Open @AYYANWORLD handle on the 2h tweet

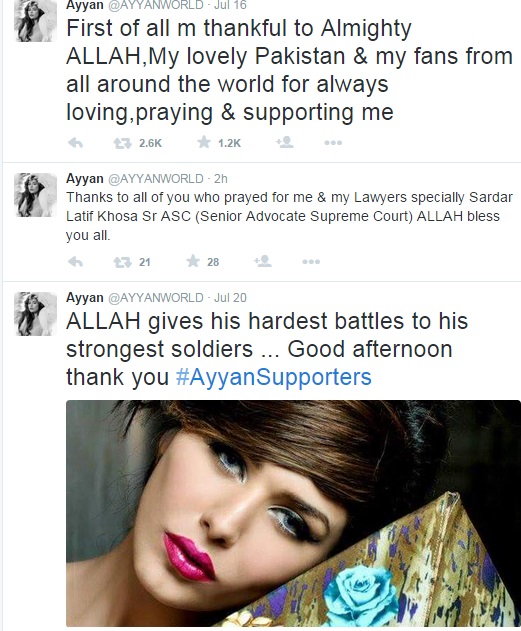click(156, 178)
